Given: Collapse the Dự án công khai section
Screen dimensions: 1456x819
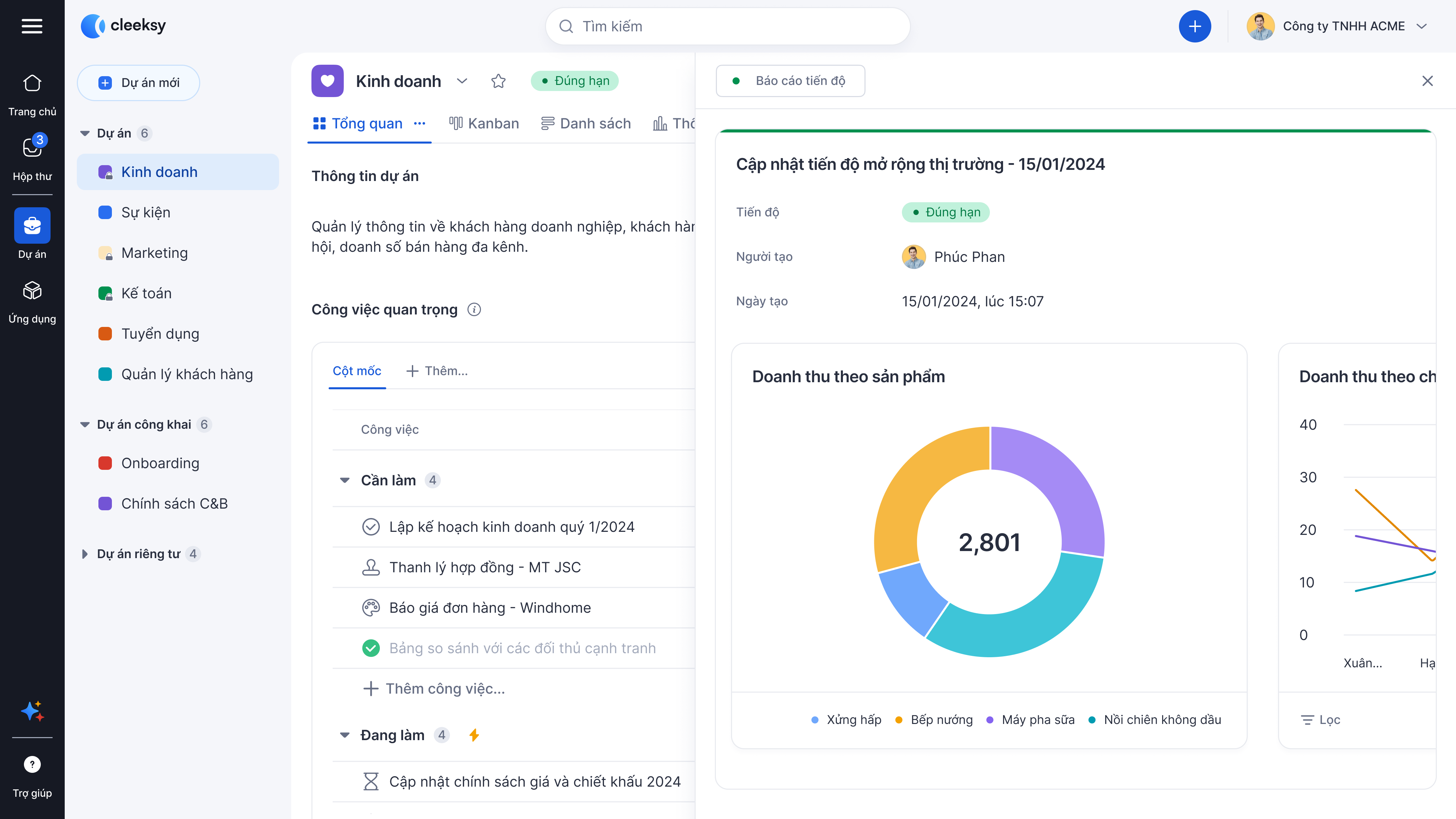Looking at the screenshot, I should 85,424.
